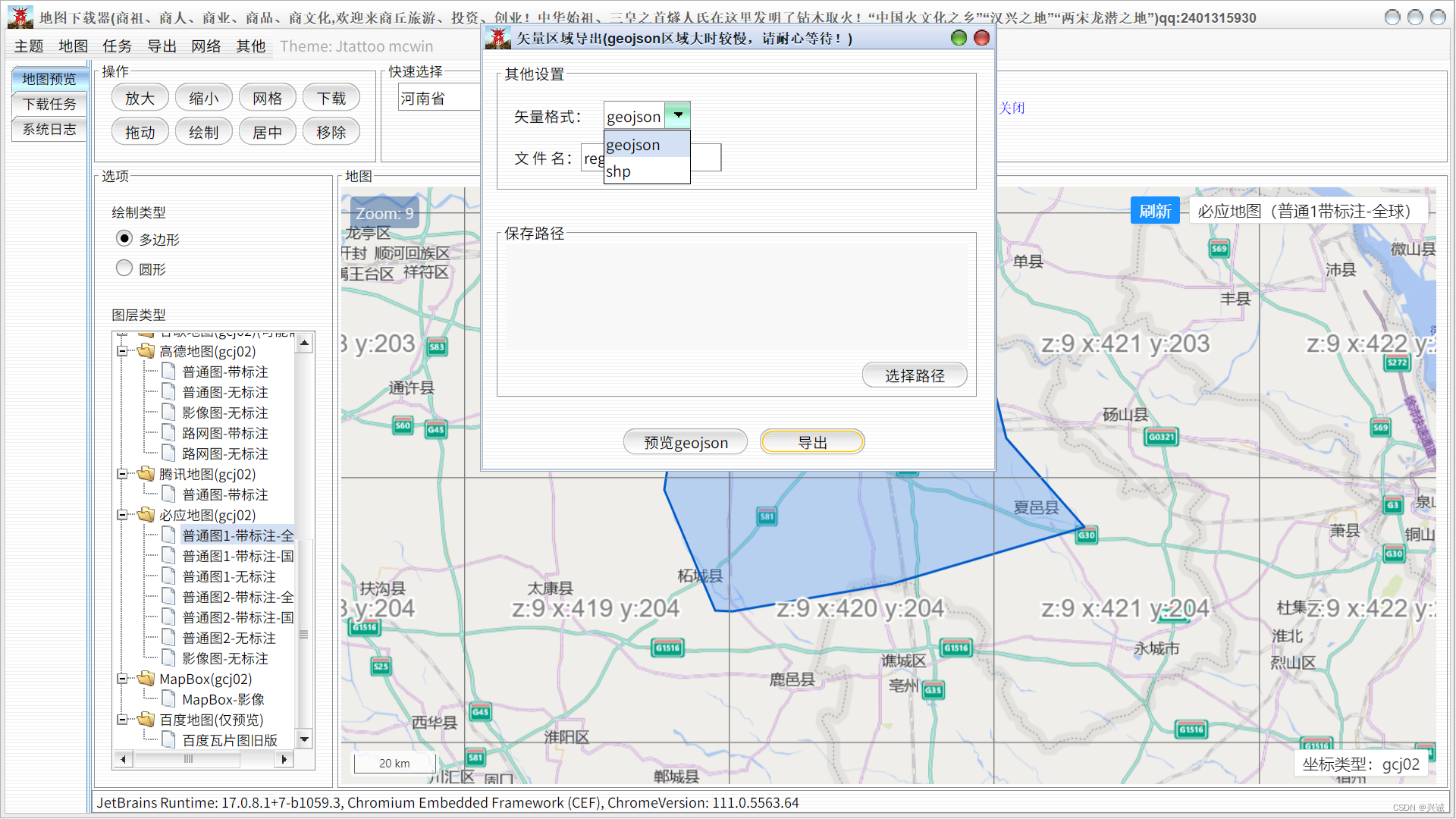Click the green dialog minimize icon
Image resolution: width=1456 pixels, height=819 pixels.
pos(959,38)
